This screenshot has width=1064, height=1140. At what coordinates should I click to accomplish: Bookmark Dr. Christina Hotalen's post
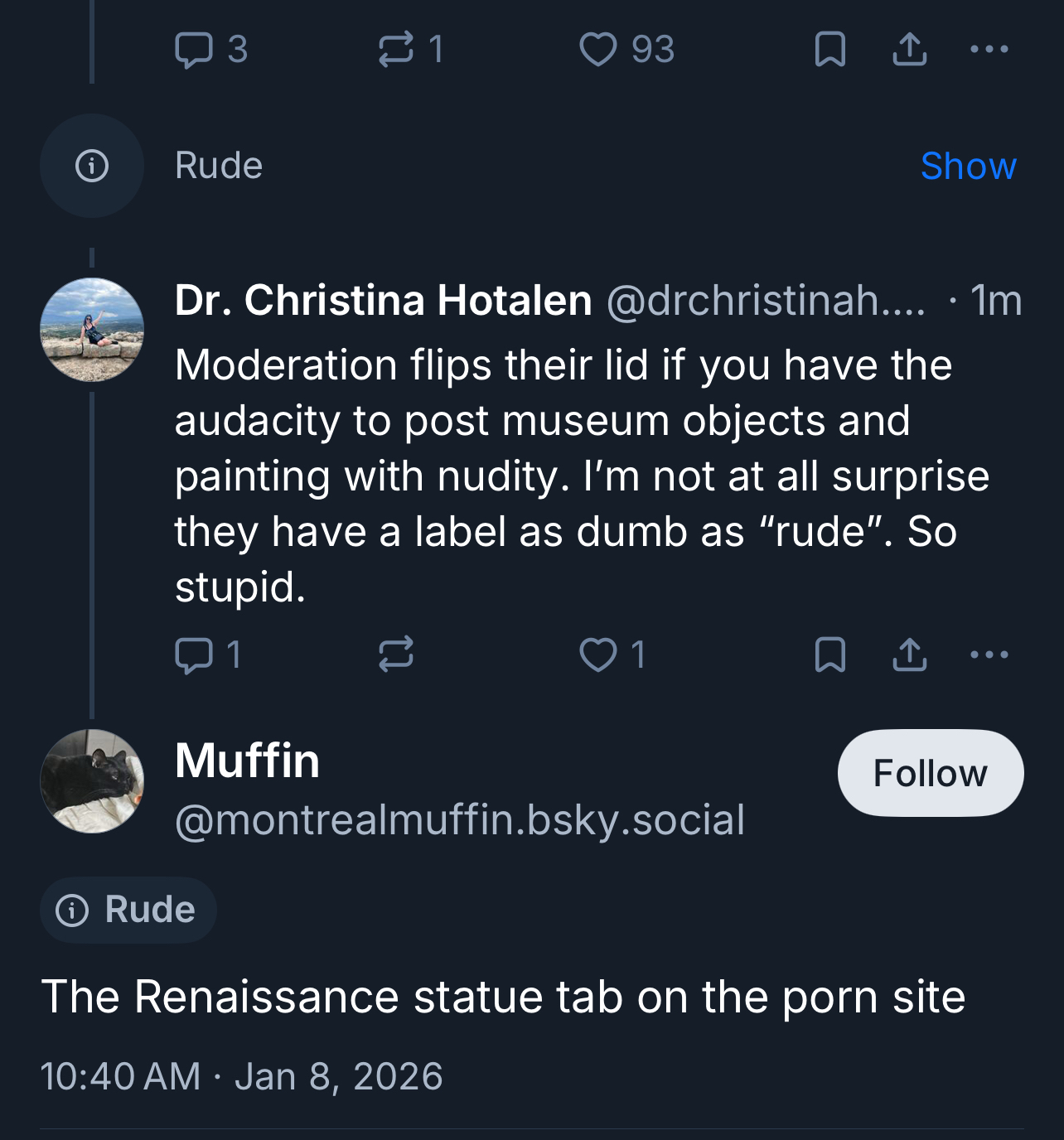[x=829, y=655]
